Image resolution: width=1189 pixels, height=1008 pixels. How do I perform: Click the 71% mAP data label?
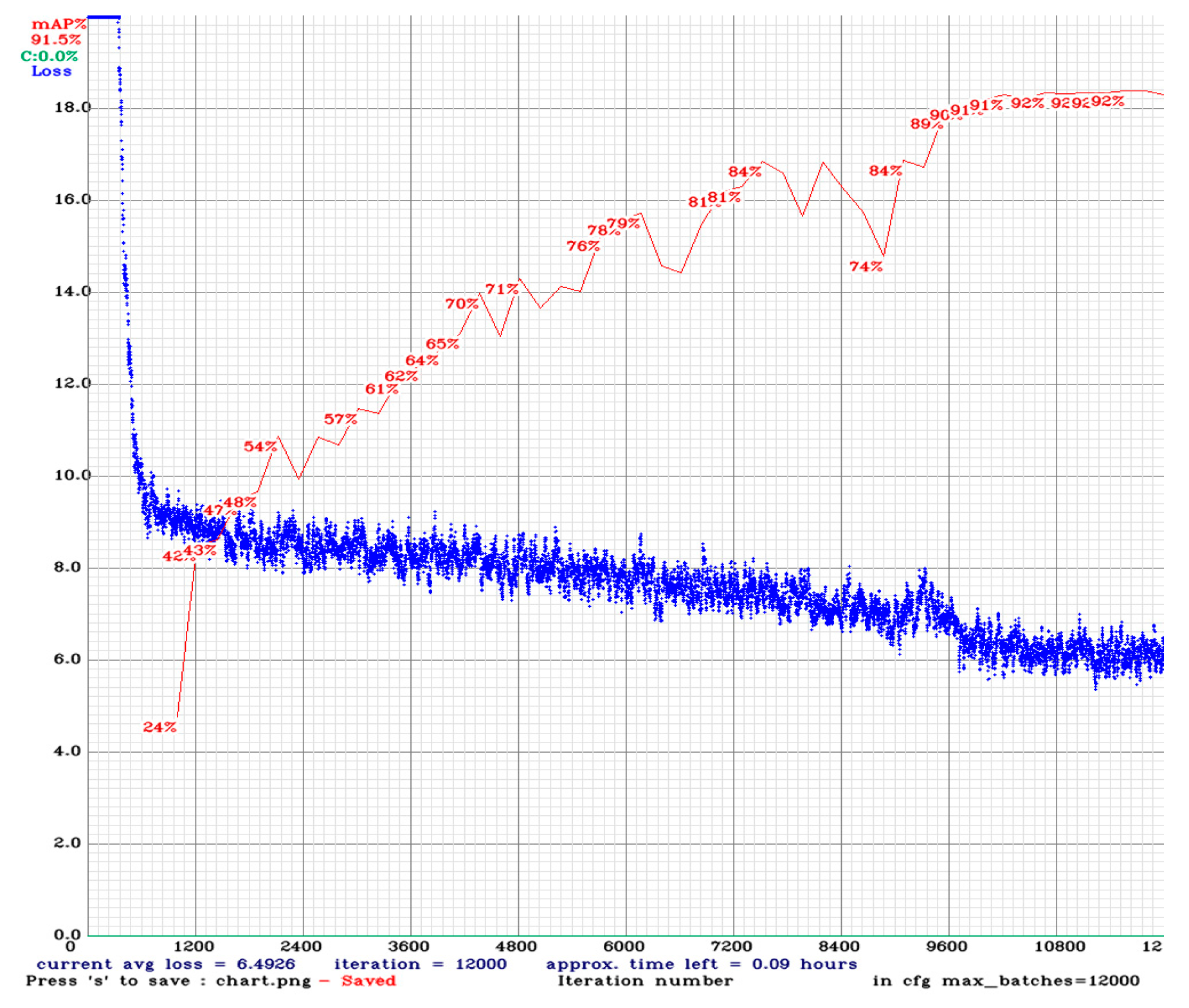(502, 289)
